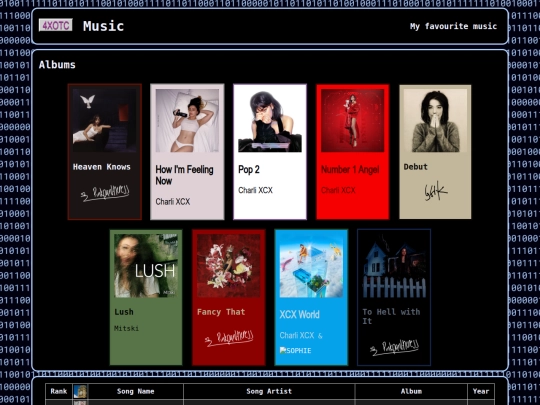Click the 4XOTC logo badge
The image size is (540, 405).
[55, 25]
